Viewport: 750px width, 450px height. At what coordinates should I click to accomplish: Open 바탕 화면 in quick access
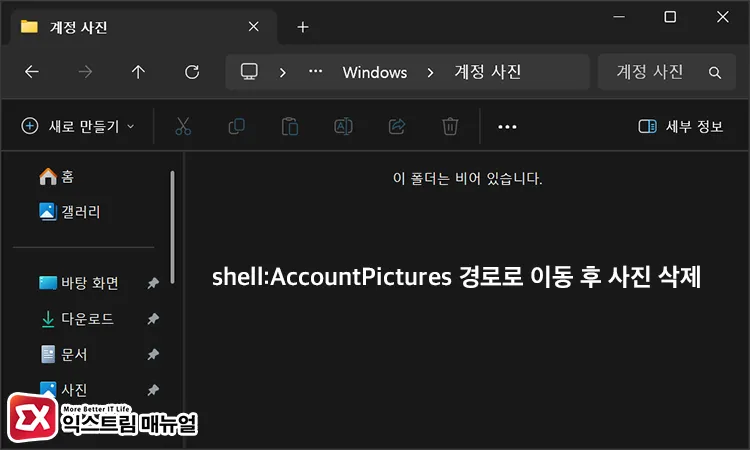pyautogui.click(x=79, y=283)
